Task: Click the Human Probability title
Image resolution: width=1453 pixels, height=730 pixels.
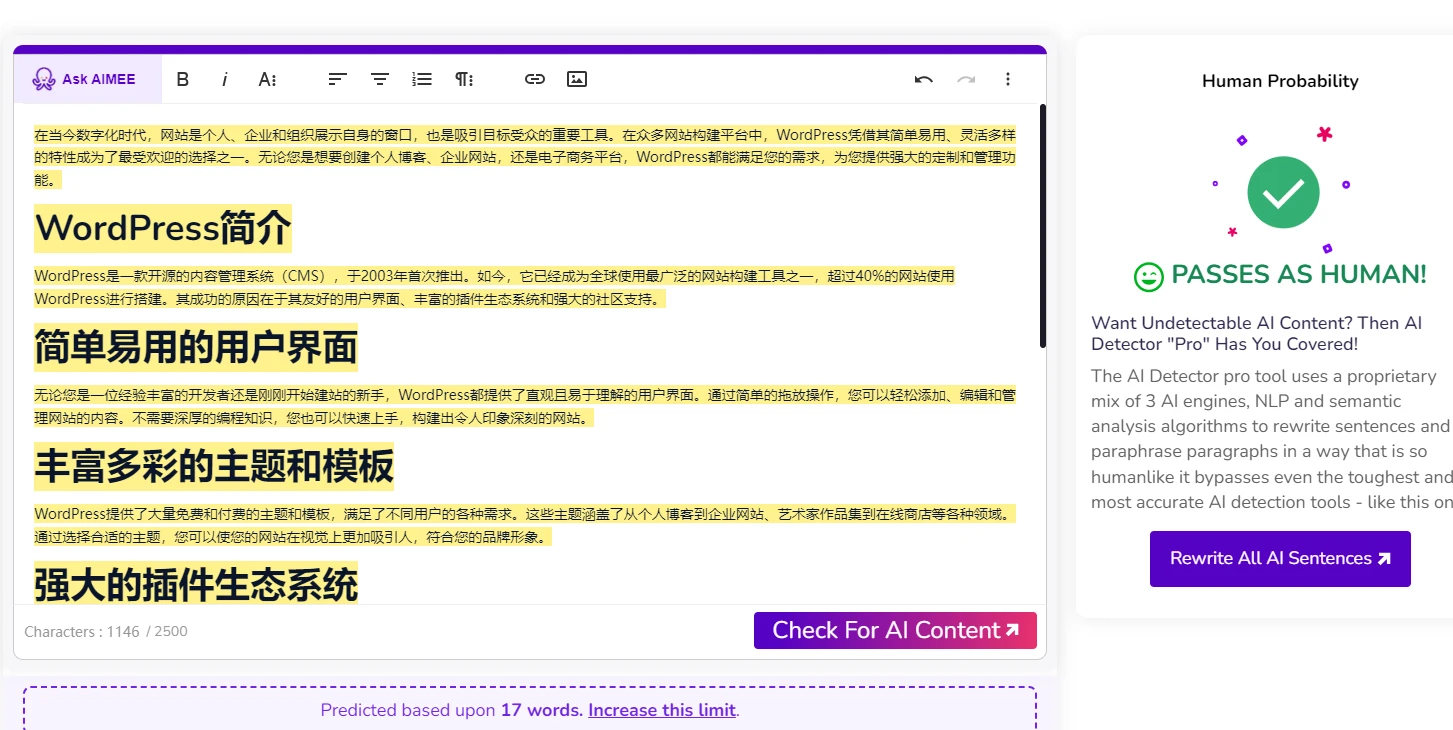Action: tap(1280, 81)
